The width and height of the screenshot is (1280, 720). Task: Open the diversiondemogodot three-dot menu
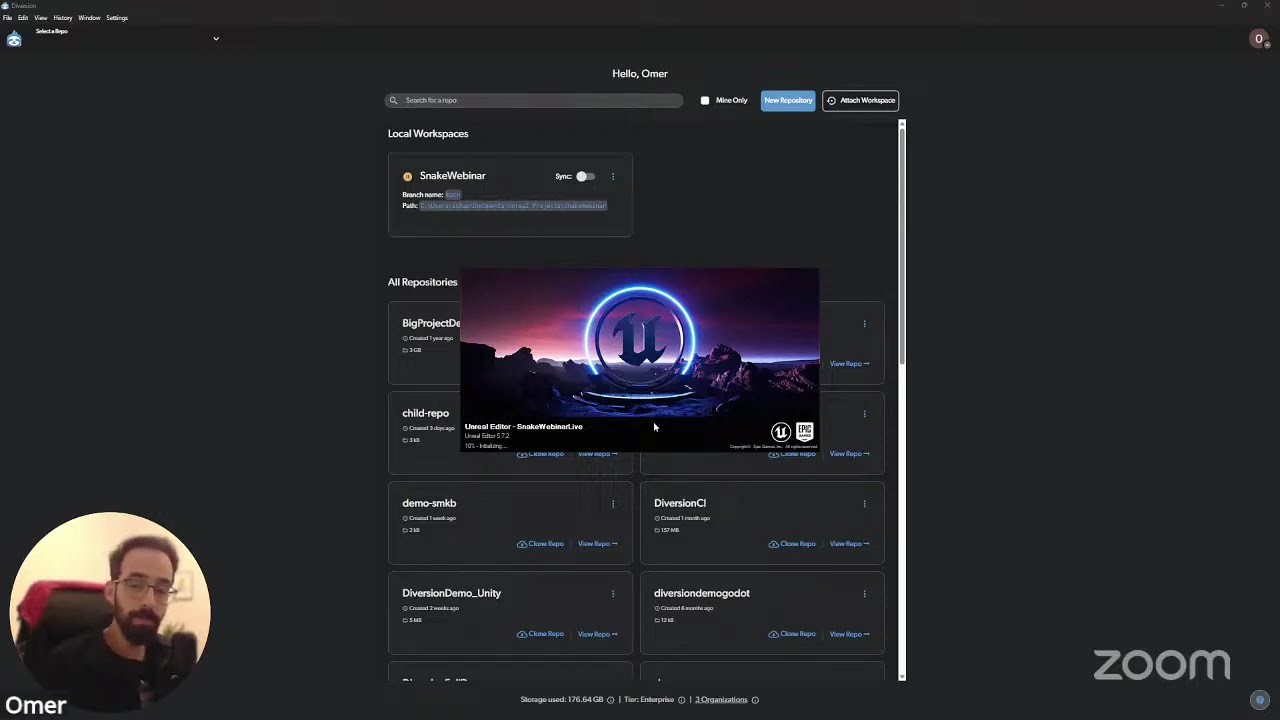point(865,594)
